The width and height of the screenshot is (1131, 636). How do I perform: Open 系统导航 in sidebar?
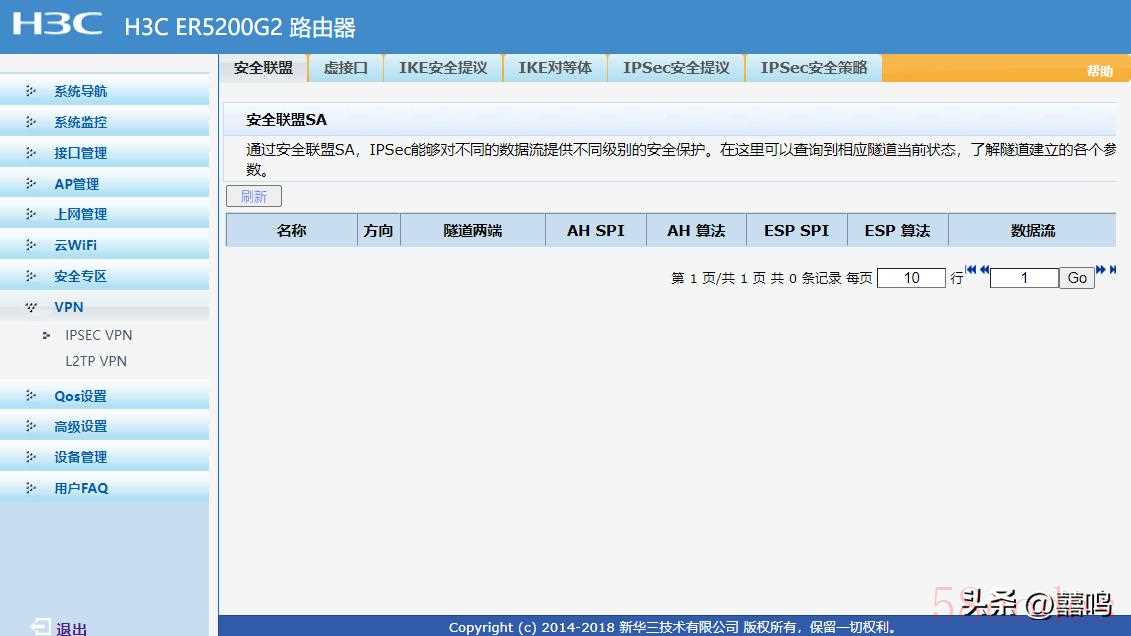point(80,92)
